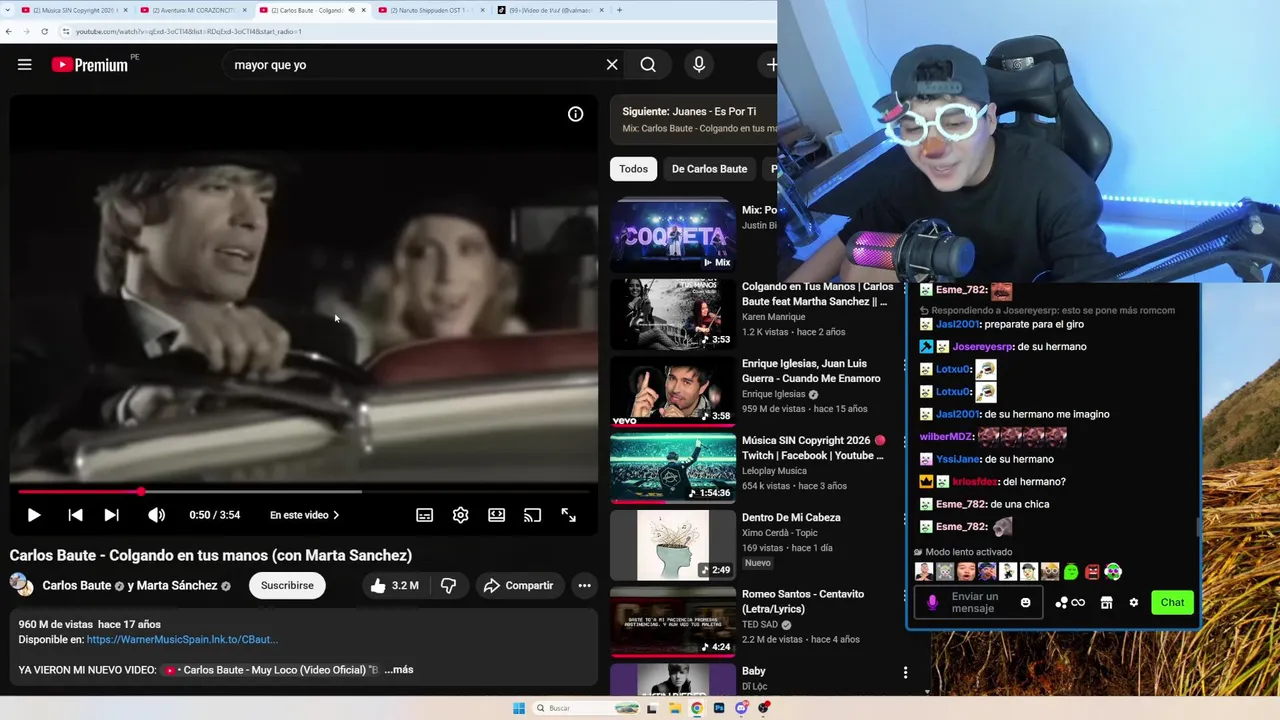The width and height of the screenshot is (1280, 720).
Task: Subscribe using the Suscribirse button
Action: point(287,586)
